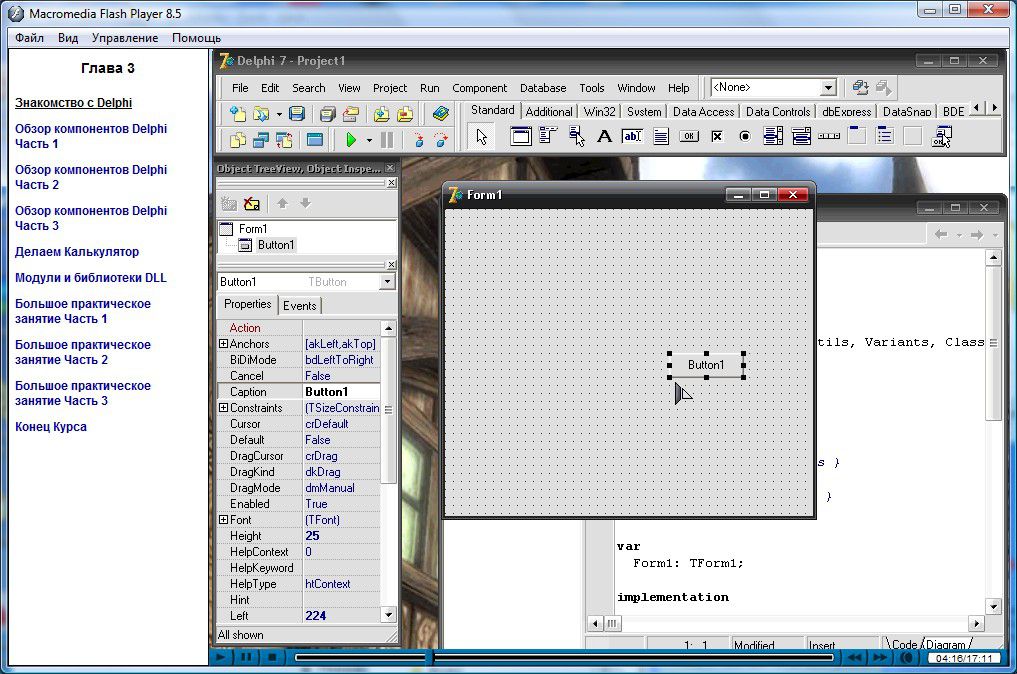Select the ComboBox component icon
The image size is (1017, 674).
click(x=801, y=136)
